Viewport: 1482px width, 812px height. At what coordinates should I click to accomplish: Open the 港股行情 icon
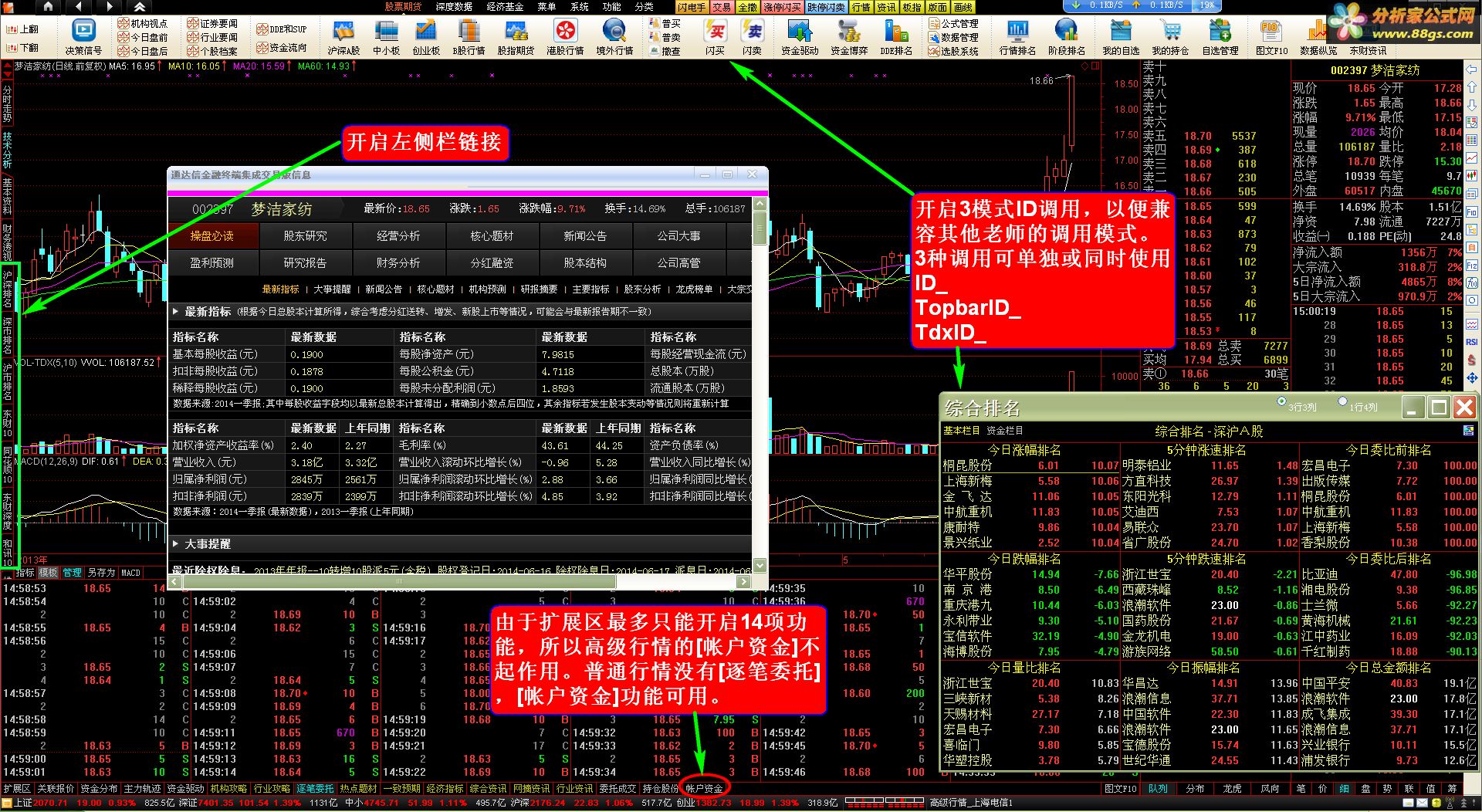[x=565, y=36]
